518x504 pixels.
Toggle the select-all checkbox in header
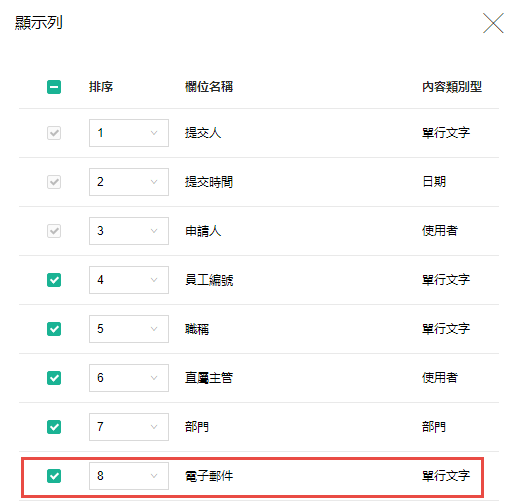(x=54, y=87)
